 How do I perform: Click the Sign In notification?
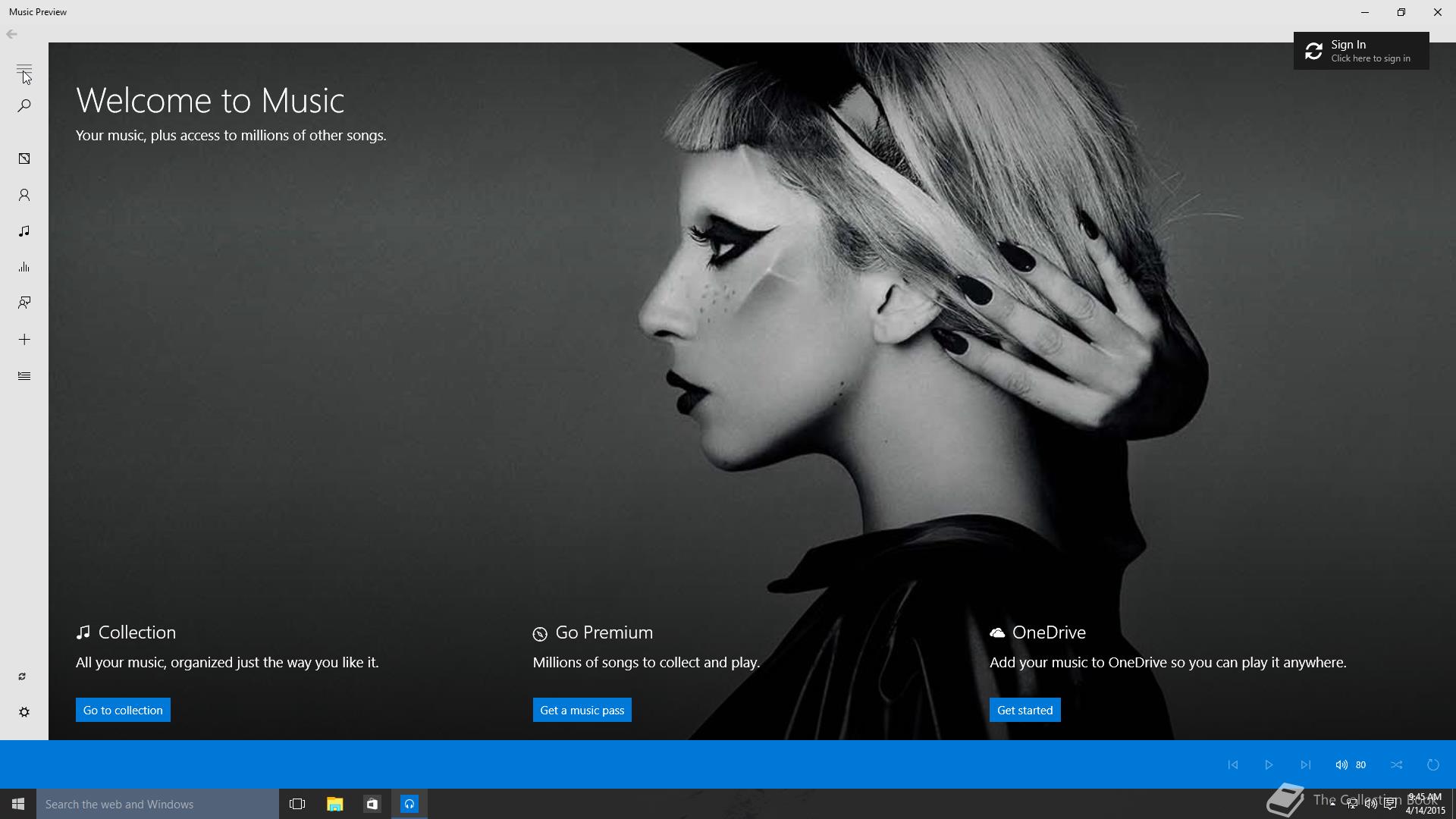pos(1361,51)
